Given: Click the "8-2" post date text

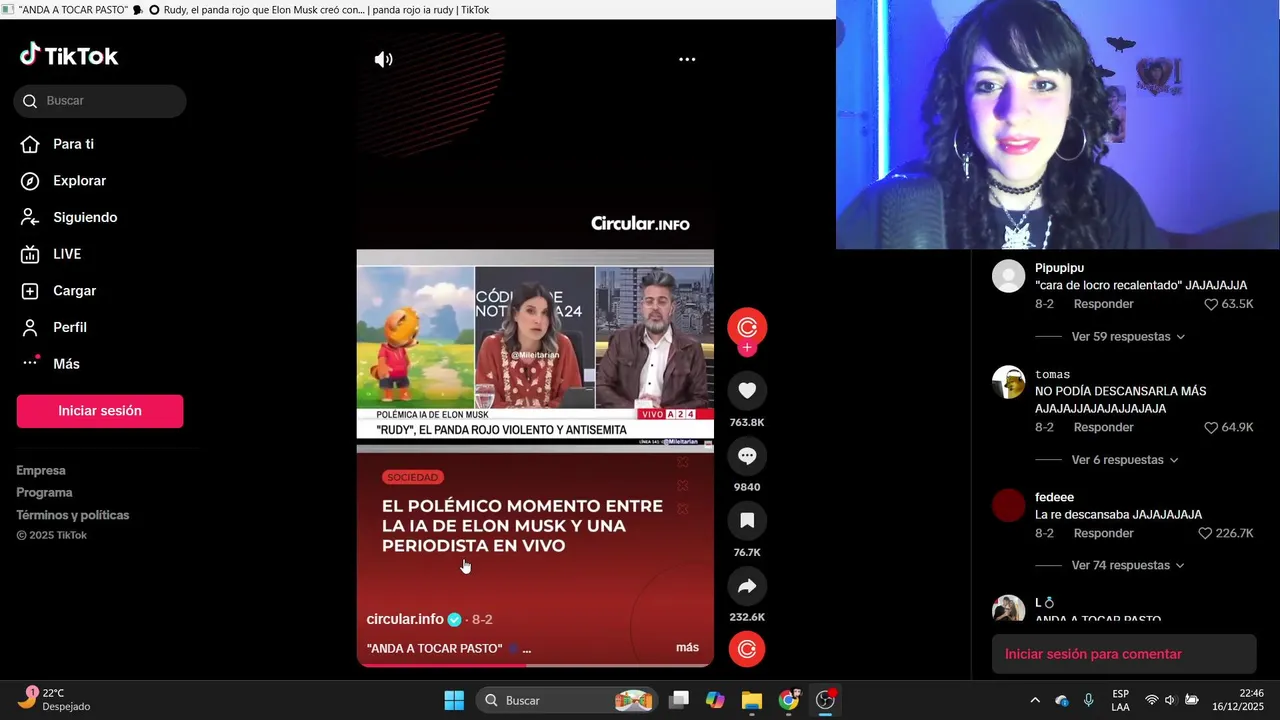Looking at the screenshot, I should click(x=482, y=620).
